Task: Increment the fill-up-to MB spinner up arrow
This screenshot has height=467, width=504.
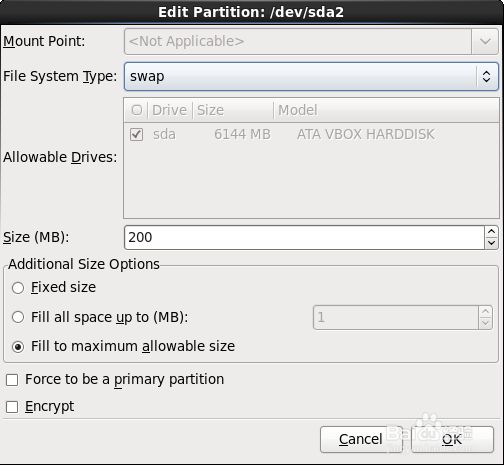Action: [485, 311]
